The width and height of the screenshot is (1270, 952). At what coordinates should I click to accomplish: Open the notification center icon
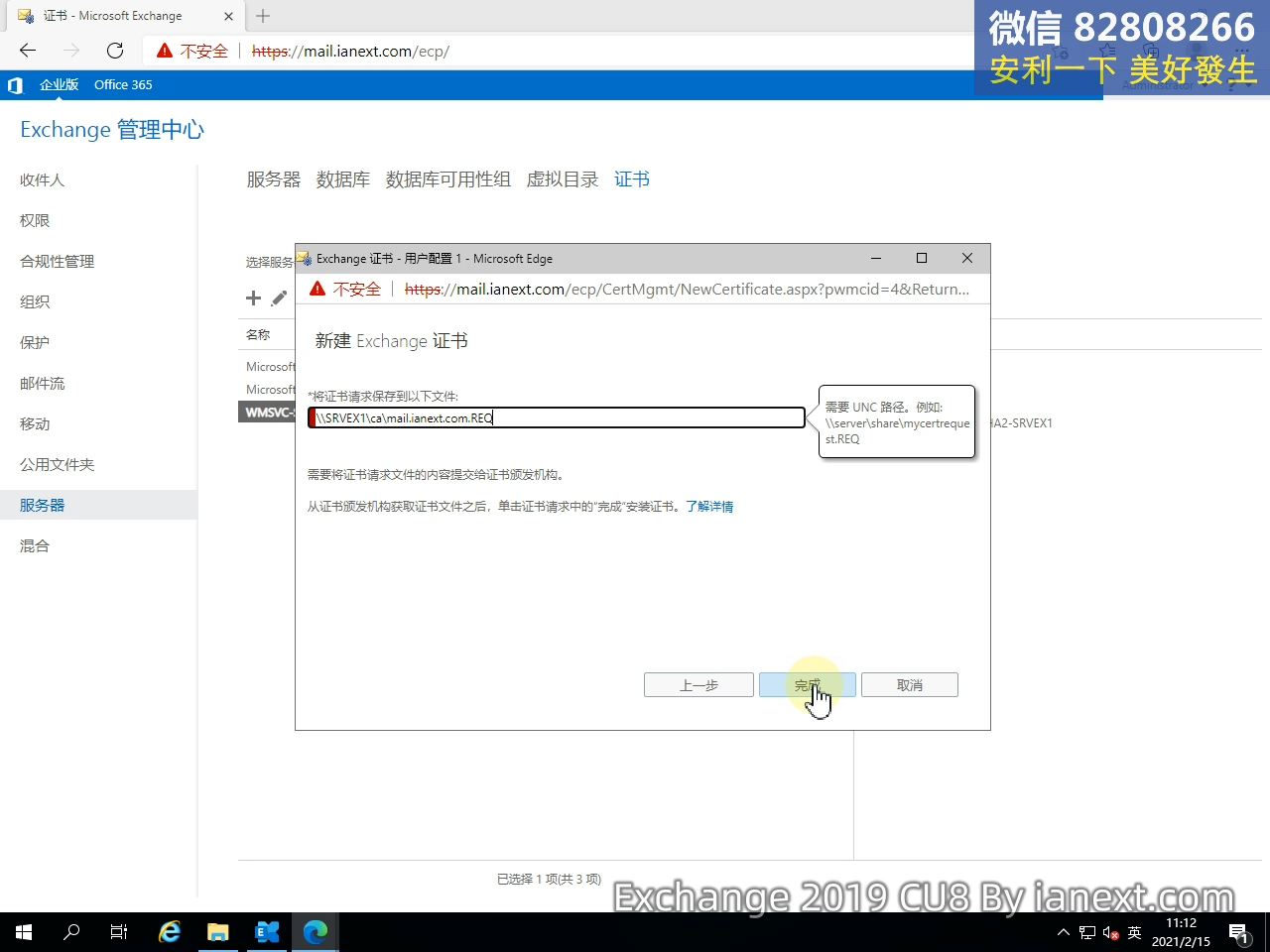1238,932
